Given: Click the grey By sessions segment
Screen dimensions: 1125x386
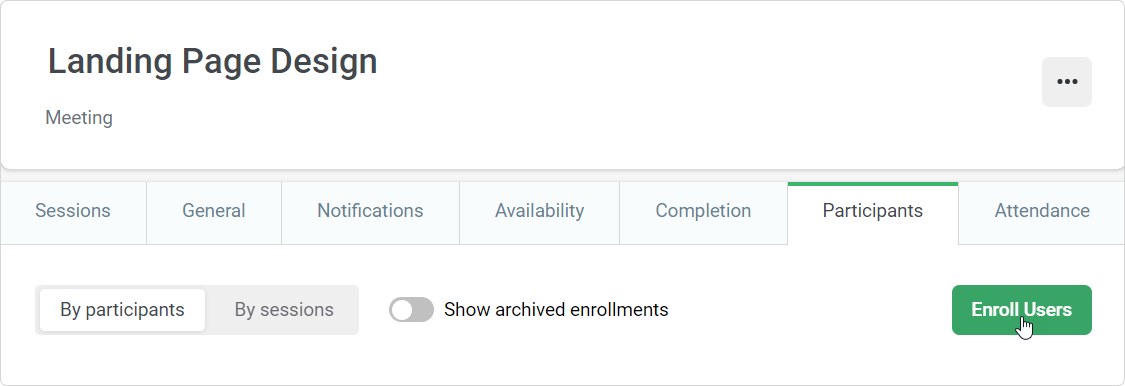Looking at the screenshot, I should [284, 310].
